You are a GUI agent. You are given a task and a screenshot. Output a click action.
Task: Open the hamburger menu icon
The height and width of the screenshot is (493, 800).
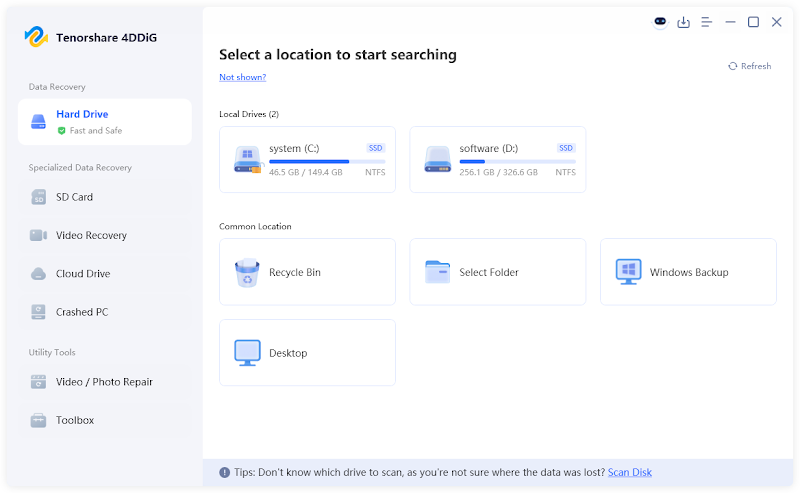707,22
